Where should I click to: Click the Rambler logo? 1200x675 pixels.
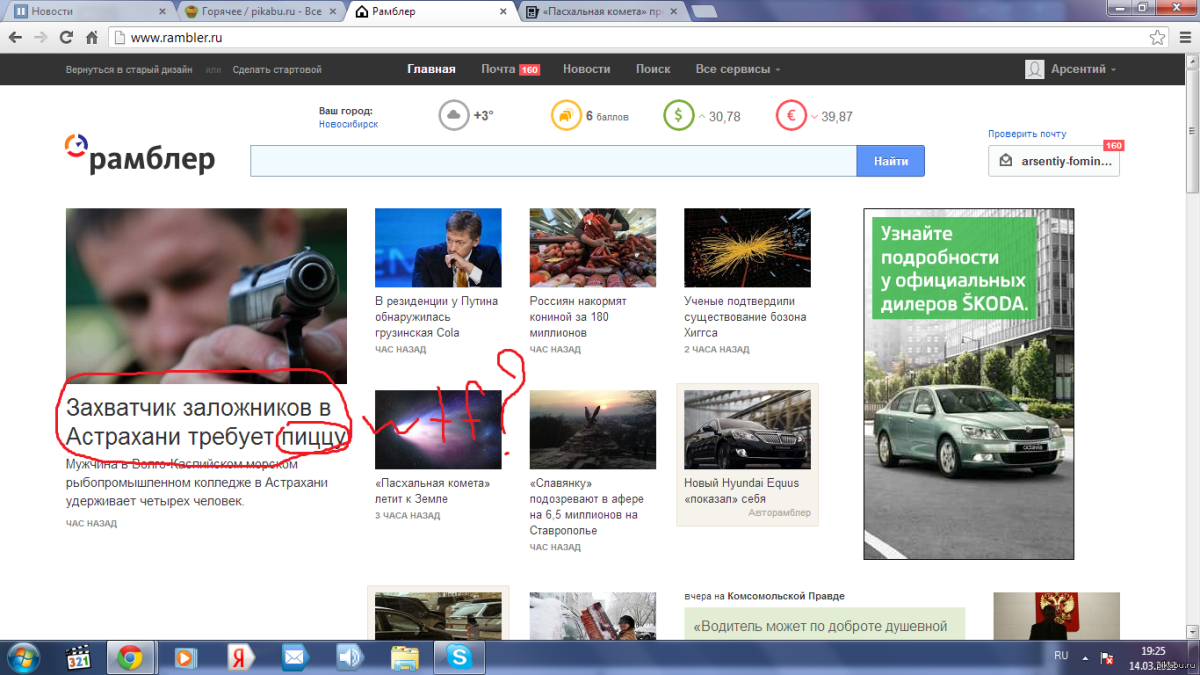click(140, 155)
